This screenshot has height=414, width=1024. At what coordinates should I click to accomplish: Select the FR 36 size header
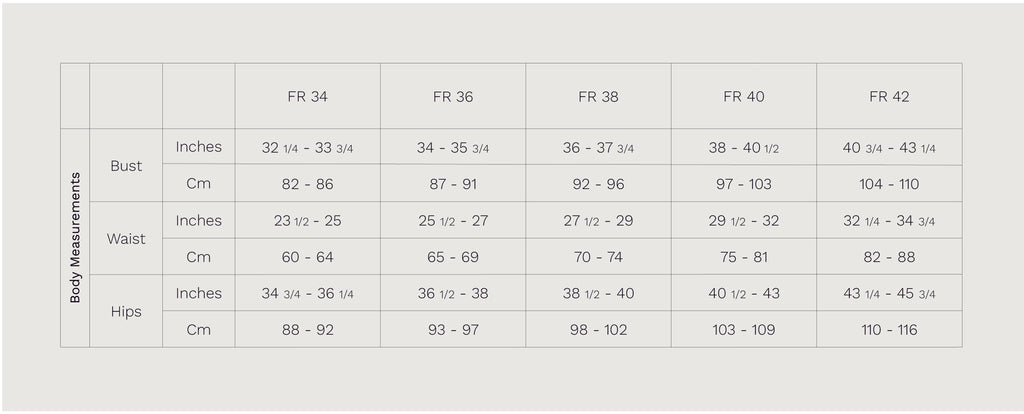453,97
